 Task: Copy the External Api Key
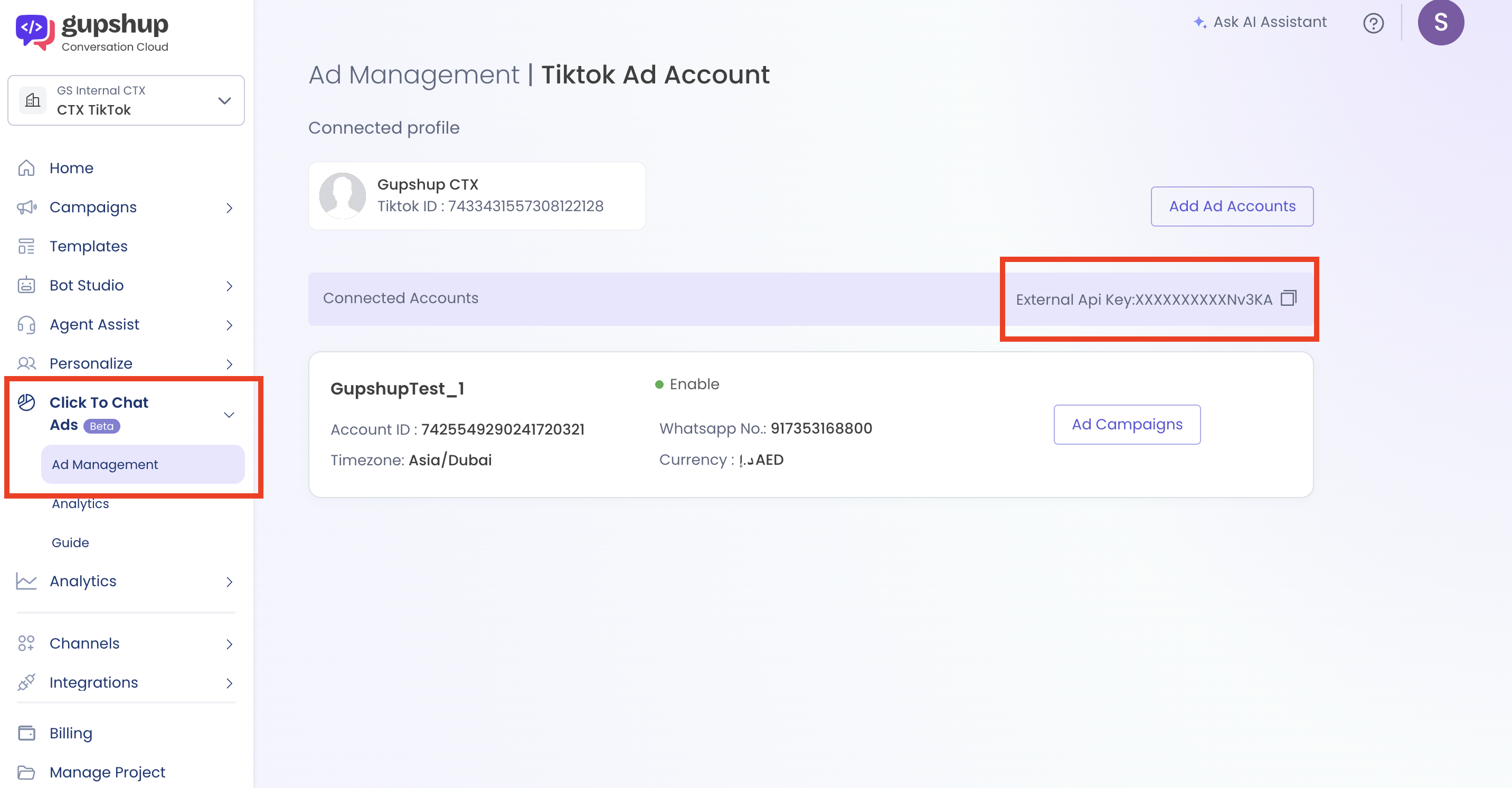tap(1288, 298)
